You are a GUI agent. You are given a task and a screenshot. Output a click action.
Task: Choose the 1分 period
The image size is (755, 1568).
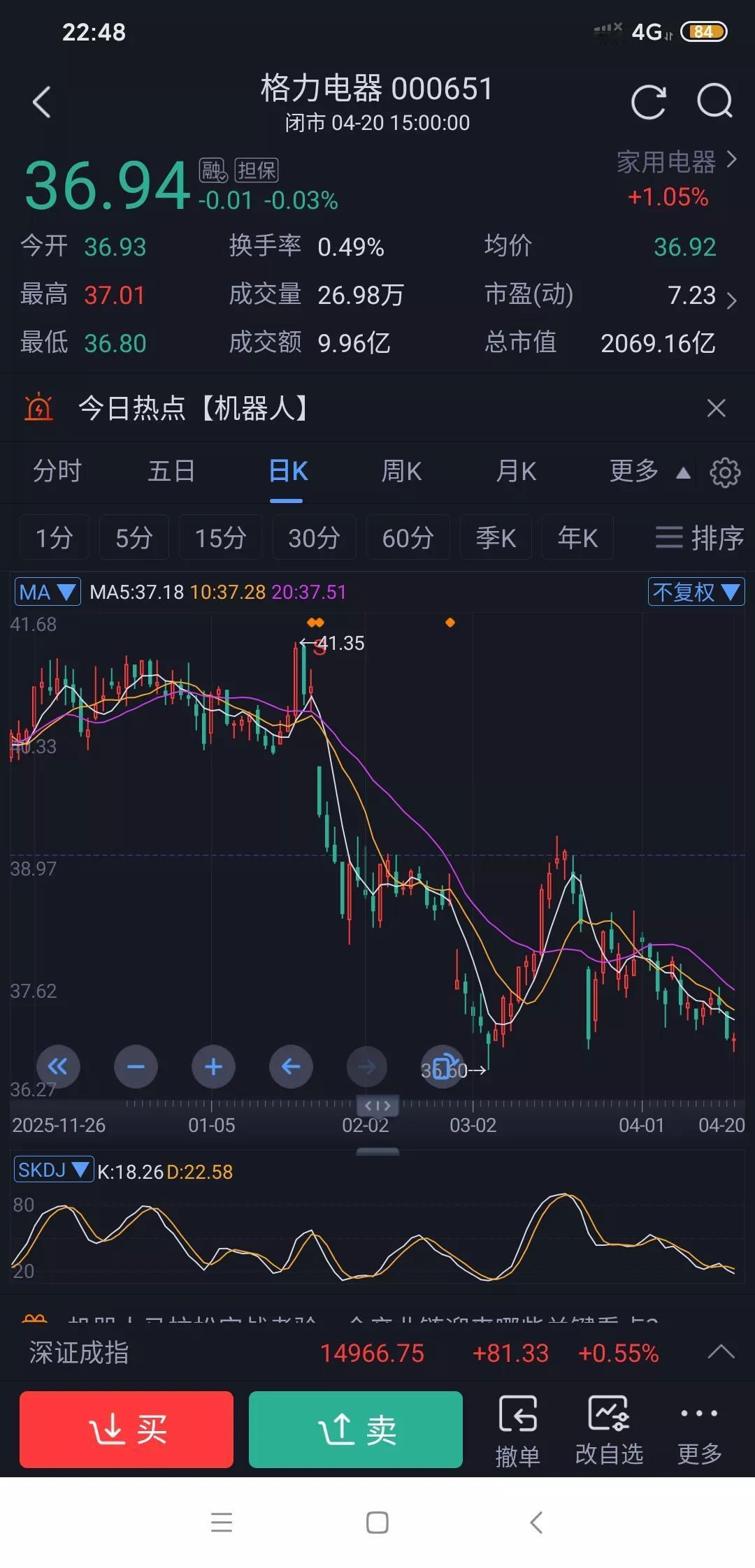(x=55, y=537)
